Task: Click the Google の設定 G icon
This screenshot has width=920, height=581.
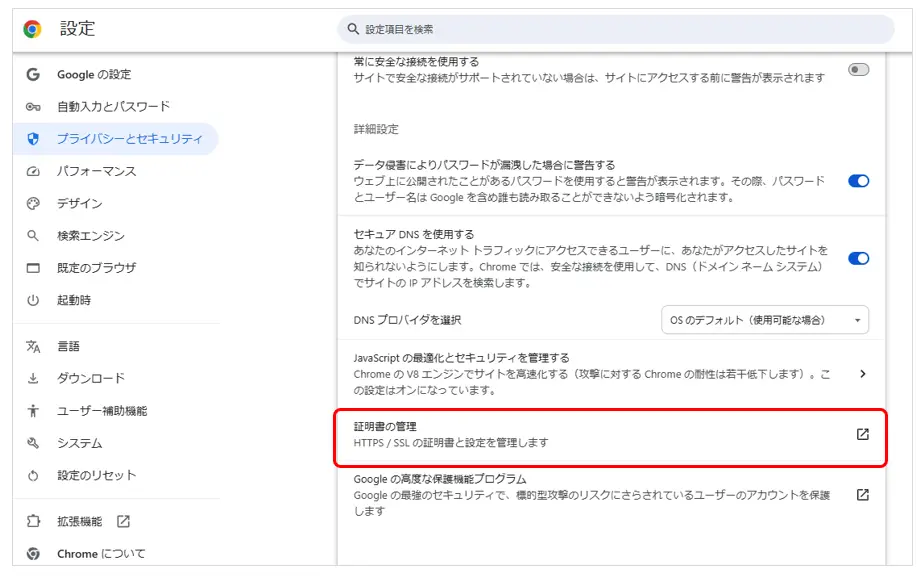Action: tap(33, 75)
